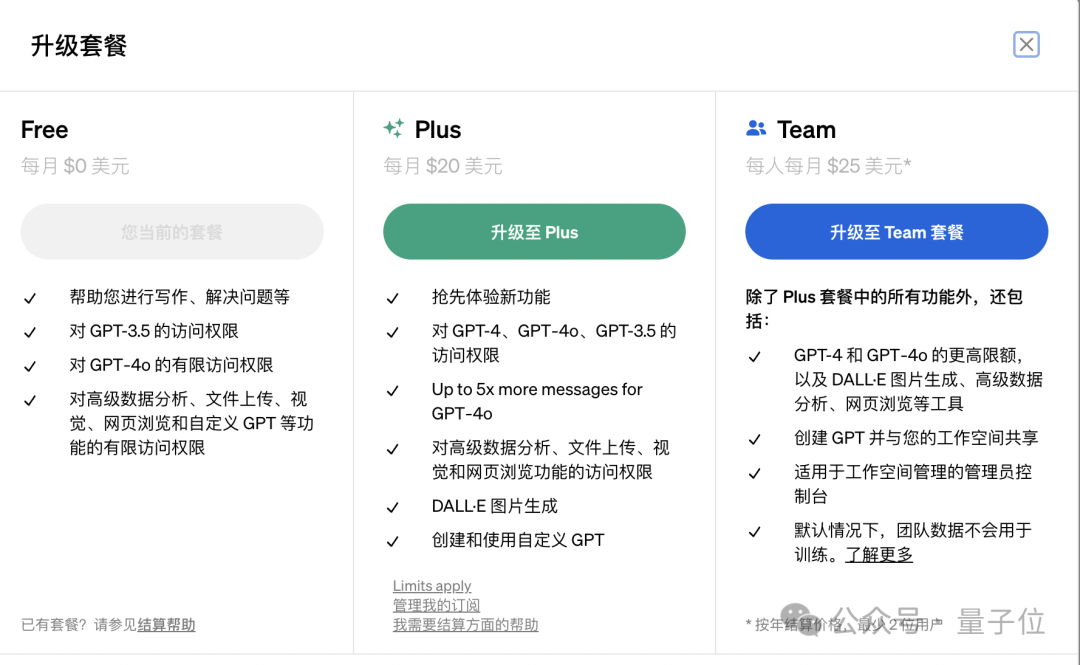This screenshot has width=1080, height=665.
Task: Click 创建和使用自定义 GPT feature text
Action: click(x=518, y=540)
